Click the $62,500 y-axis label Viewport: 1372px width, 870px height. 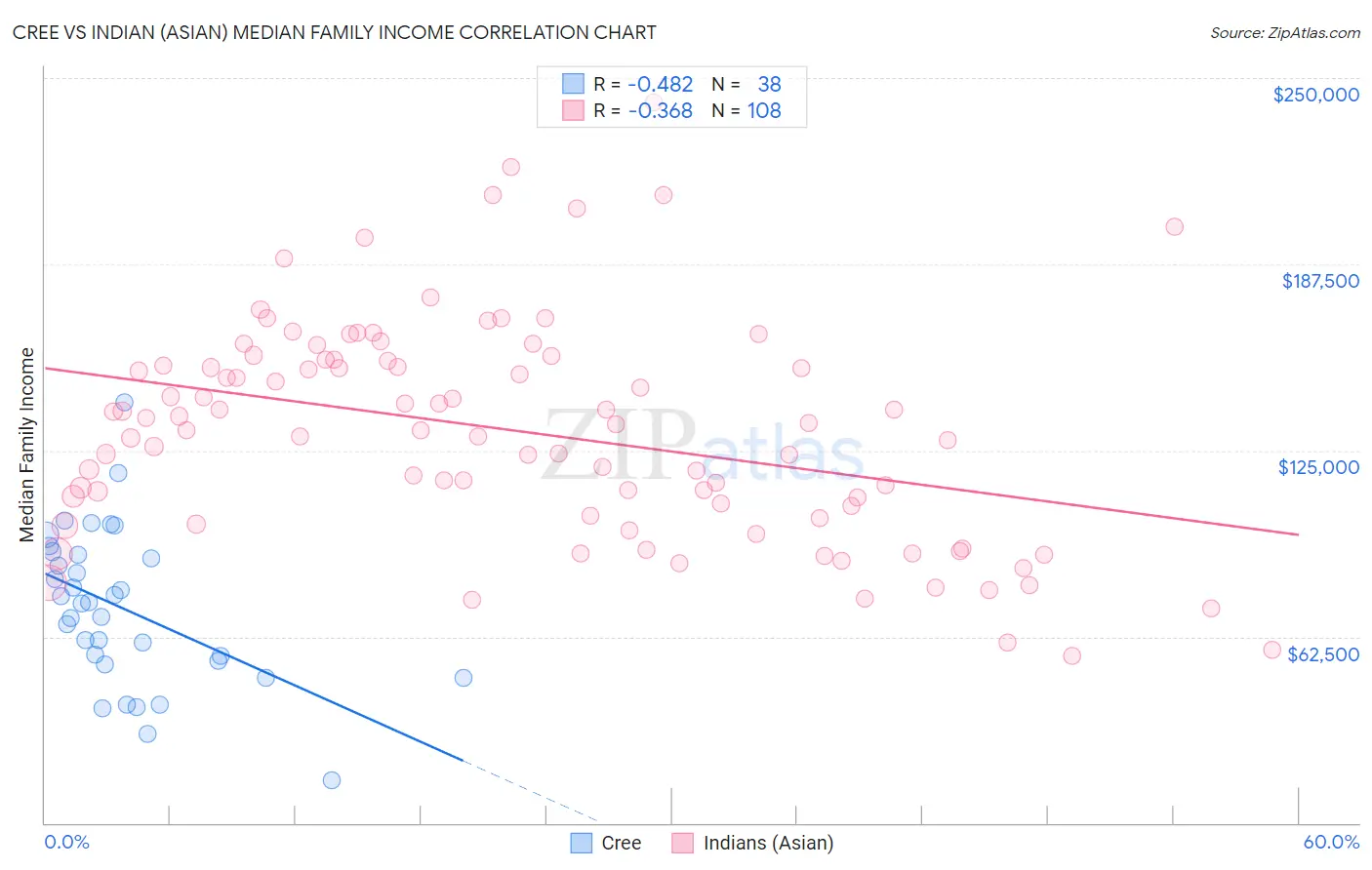pos(1322,654)
